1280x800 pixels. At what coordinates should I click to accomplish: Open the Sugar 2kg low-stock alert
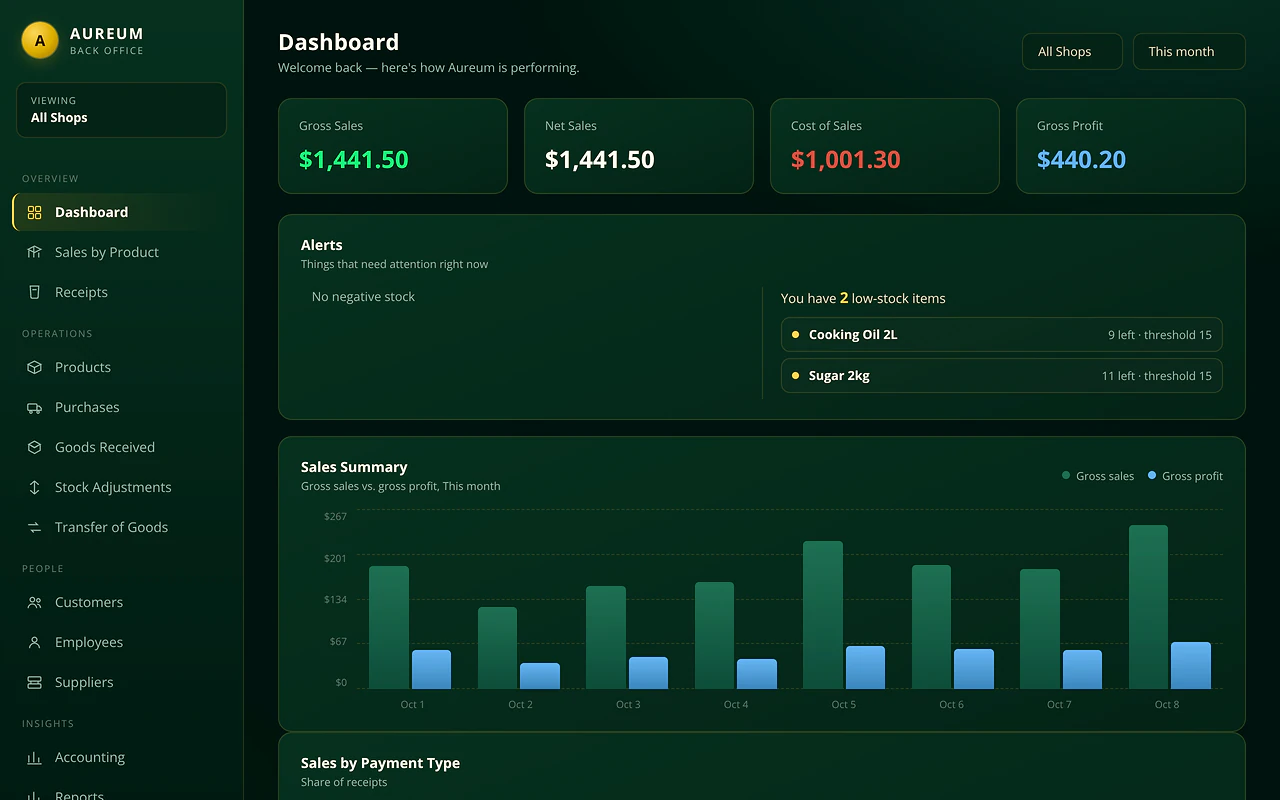pyautogui.click(x=1001, y=376)
